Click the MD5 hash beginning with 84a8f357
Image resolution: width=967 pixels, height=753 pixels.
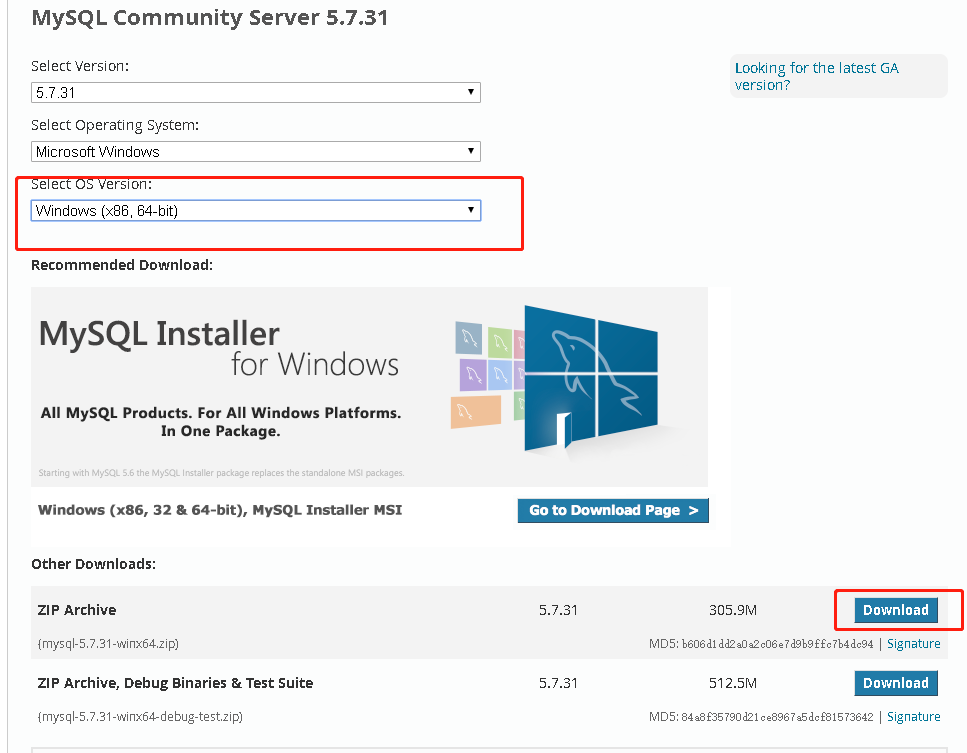(x=777, y=717)
